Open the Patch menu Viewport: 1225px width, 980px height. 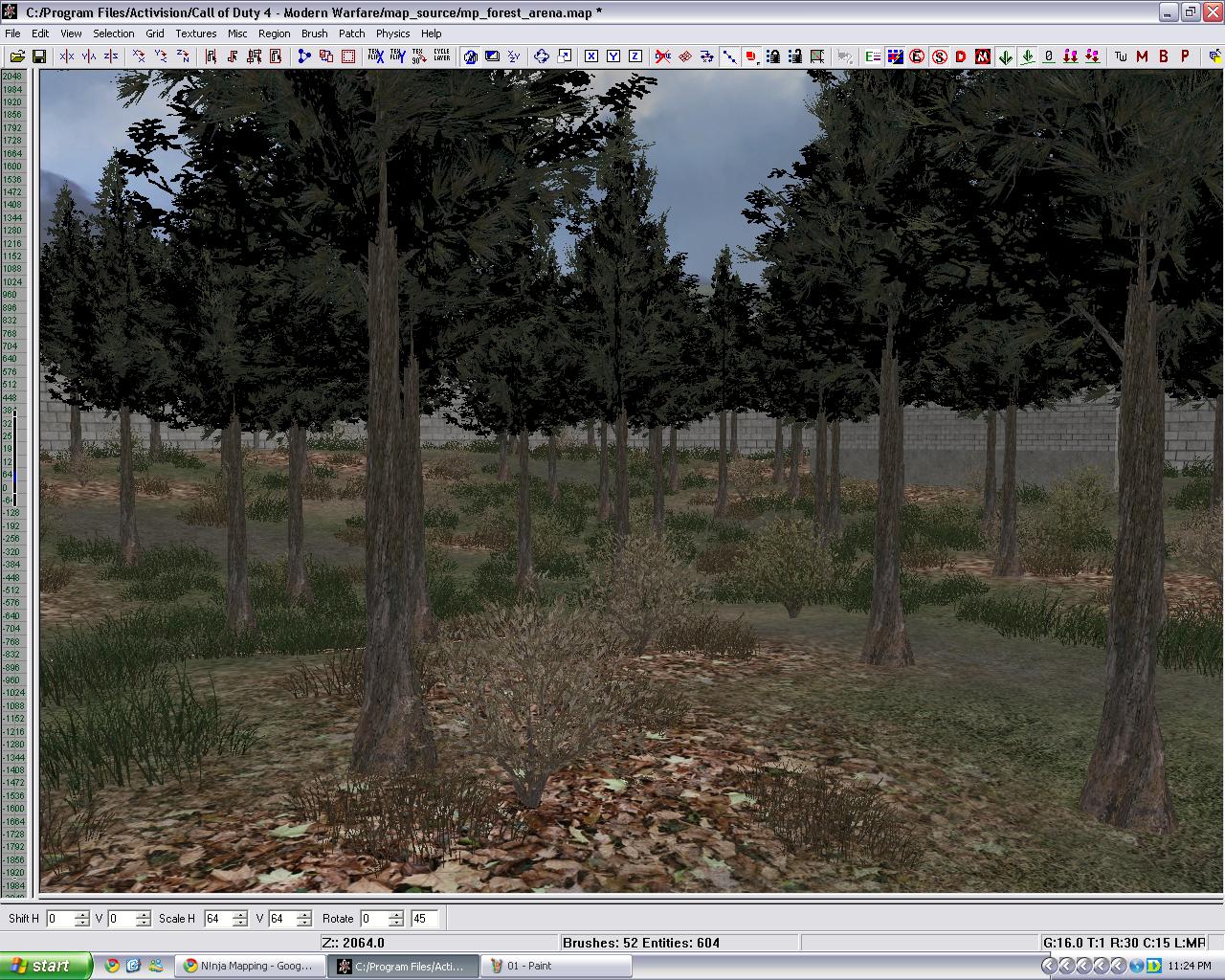(351, 33)
